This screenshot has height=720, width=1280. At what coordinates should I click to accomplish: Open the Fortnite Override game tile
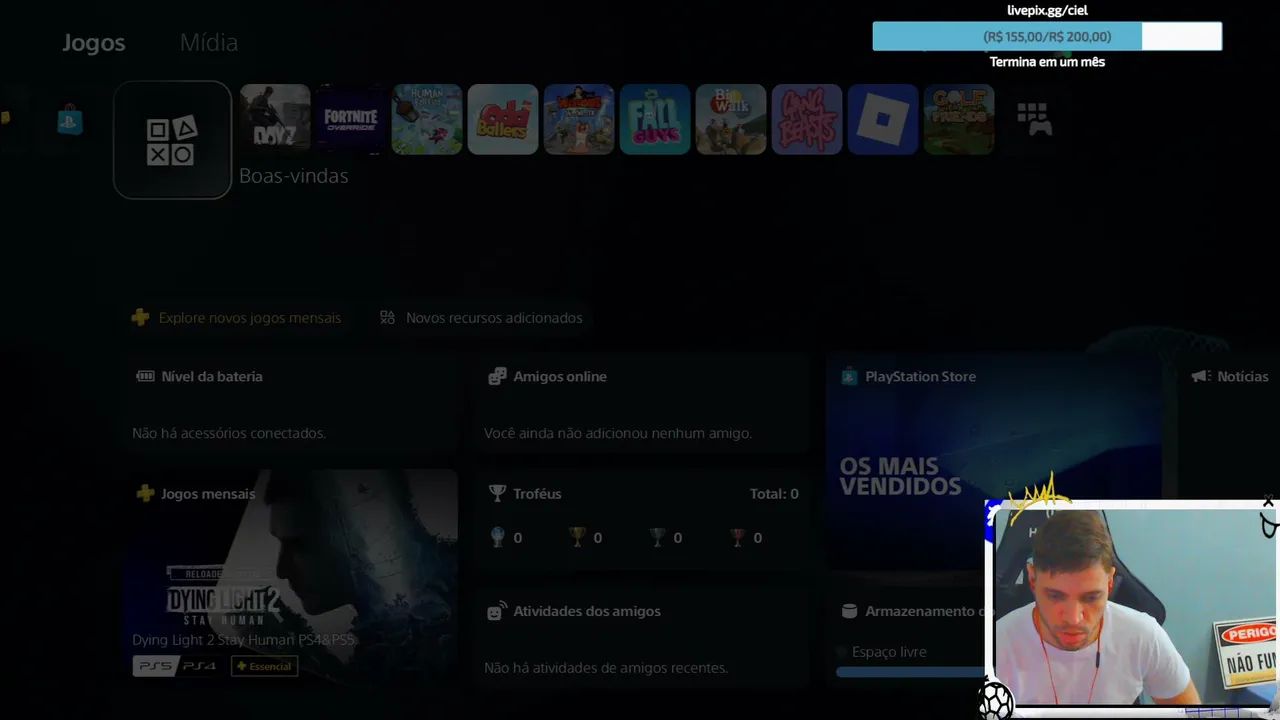(x=351, y=119)
